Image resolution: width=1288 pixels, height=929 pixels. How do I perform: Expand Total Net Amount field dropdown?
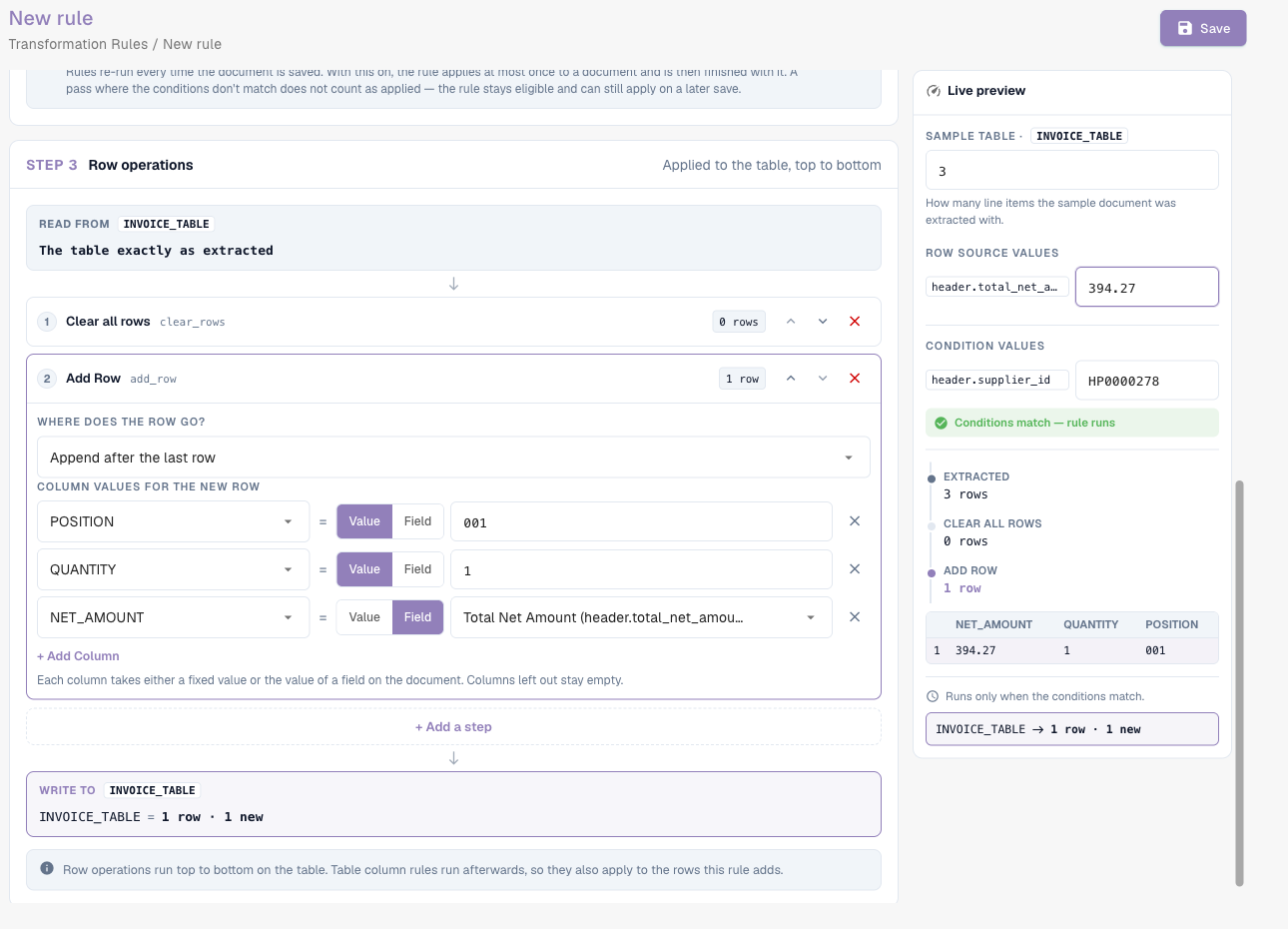point(641,617)
